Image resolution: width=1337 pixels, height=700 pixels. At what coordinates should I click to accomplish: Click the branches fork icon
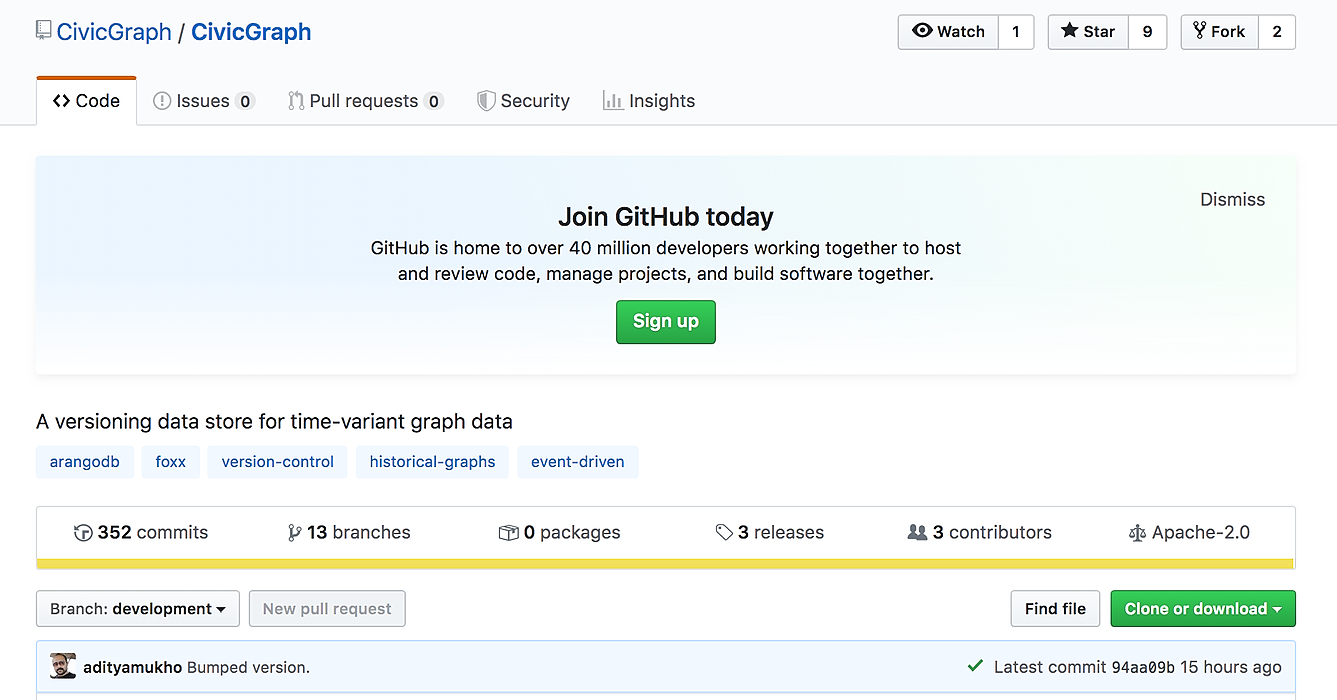(x=294, y=533)
